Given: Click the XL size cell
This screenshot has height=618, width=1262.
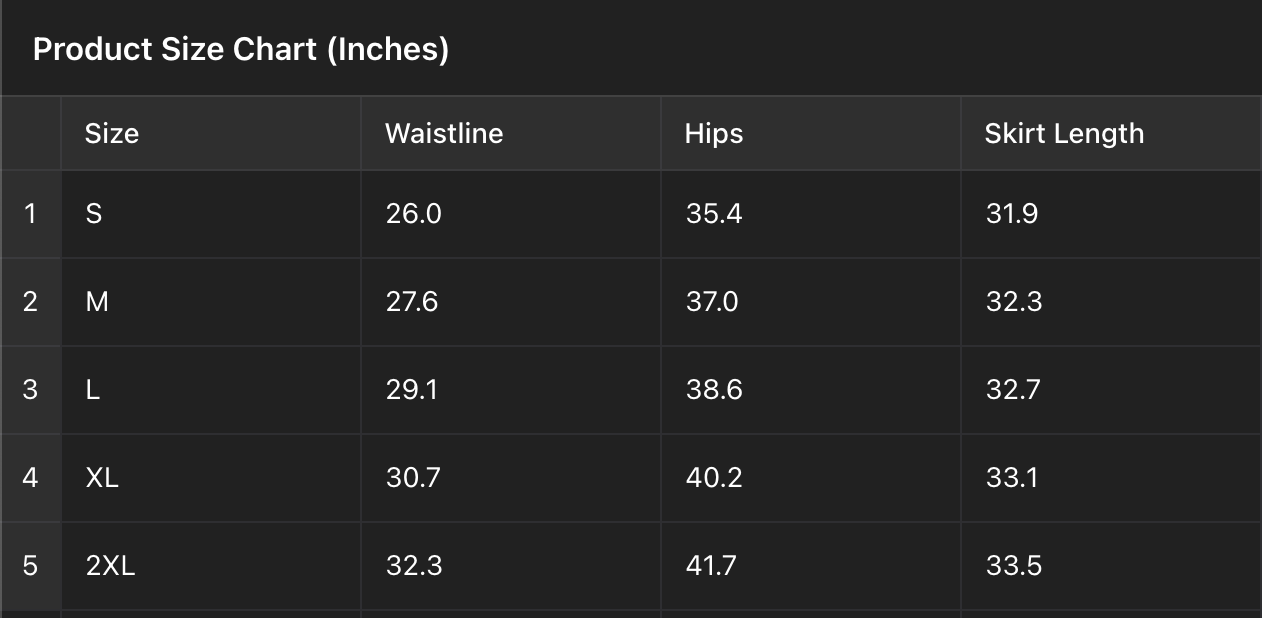Looking at the screenshot, I should [x=102, y=478].
